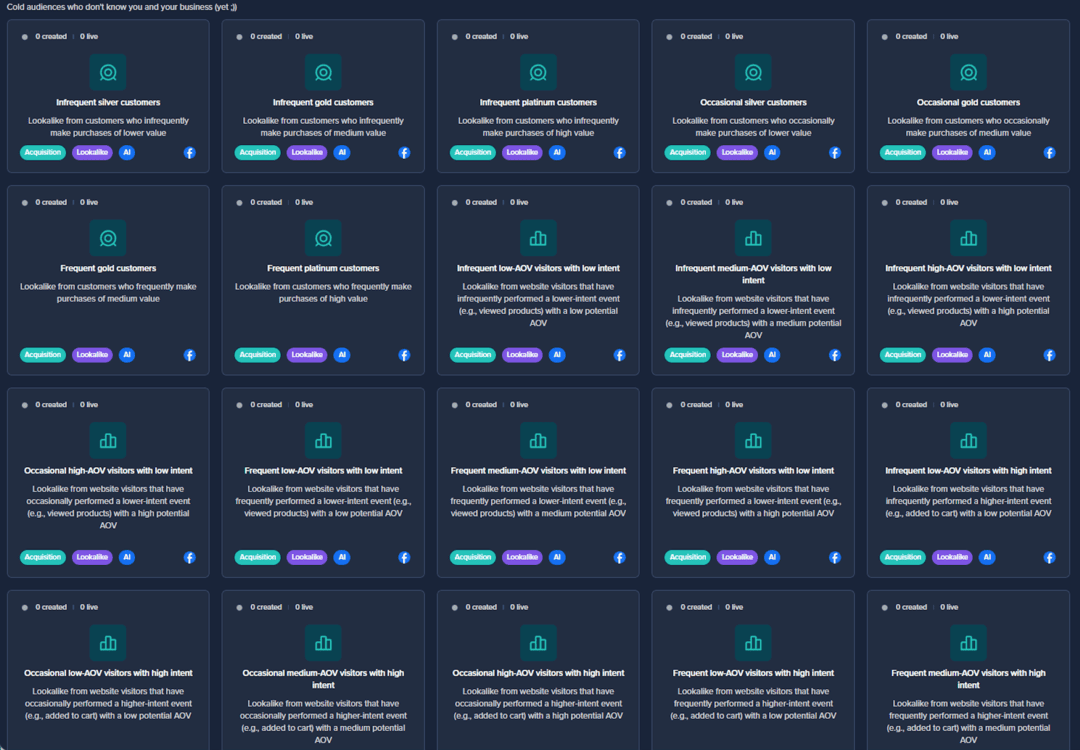This screenshot has height=750, width=1080.
Task: Click bar chart icon on Occasional high-AOV low intent card
Action: 108,441
